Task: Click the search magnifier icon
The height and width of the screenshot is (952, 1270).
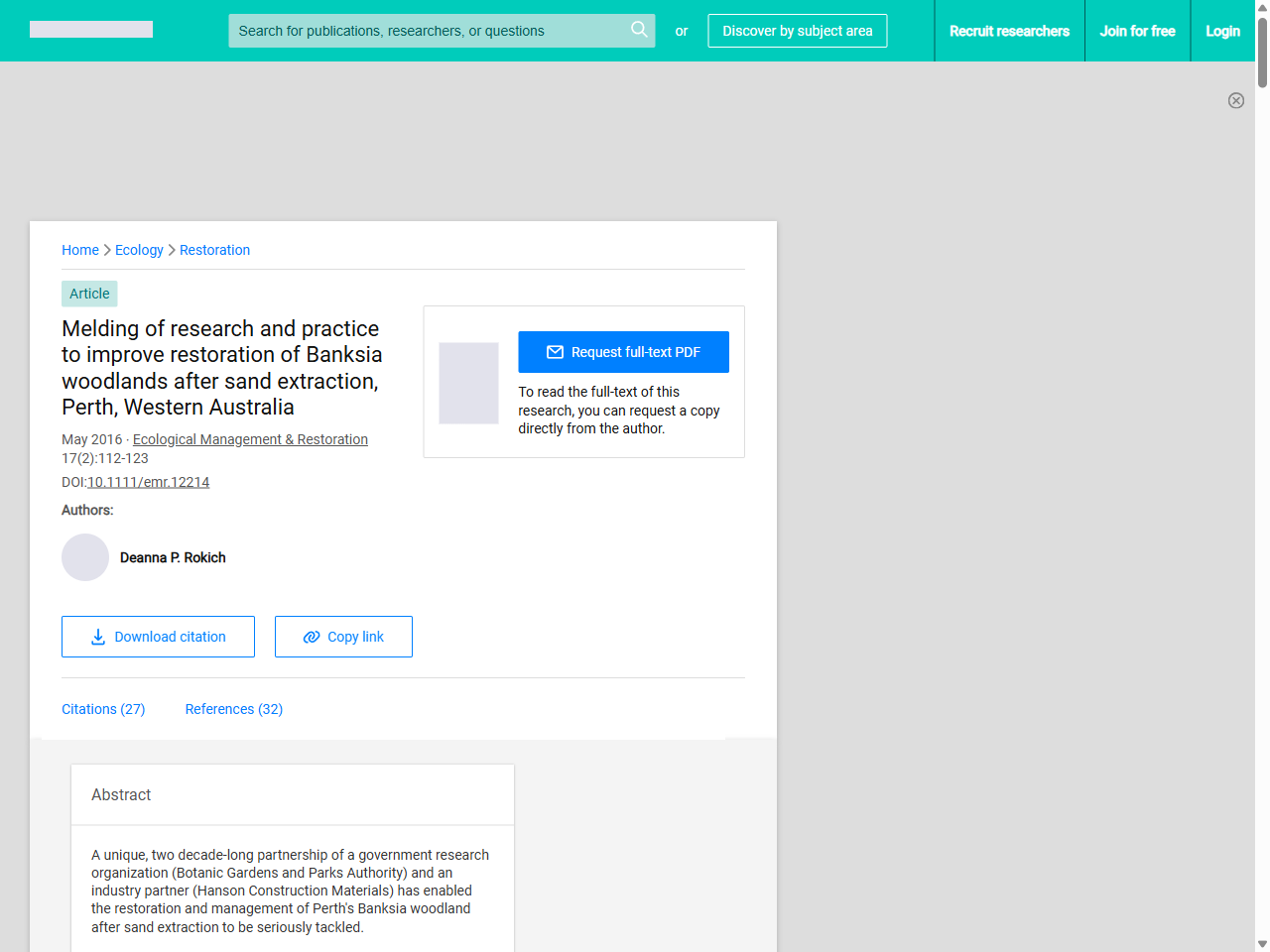Action: click(639, 30)
